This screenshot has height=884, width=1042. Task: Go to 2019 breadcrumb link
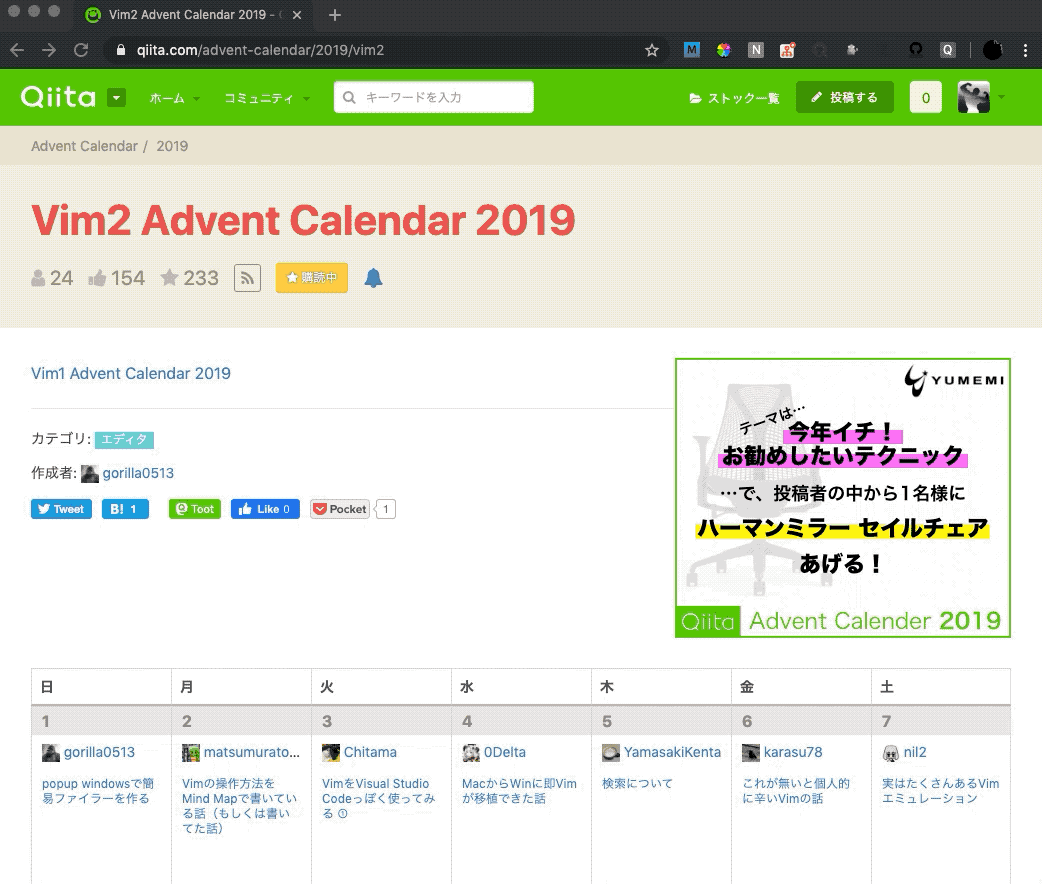click(172, 146)
